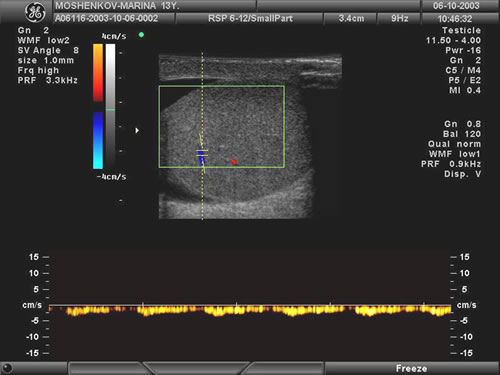Click the grayscale map bar
Viewport: 500px width, 375px height.
tap(110, 105)
